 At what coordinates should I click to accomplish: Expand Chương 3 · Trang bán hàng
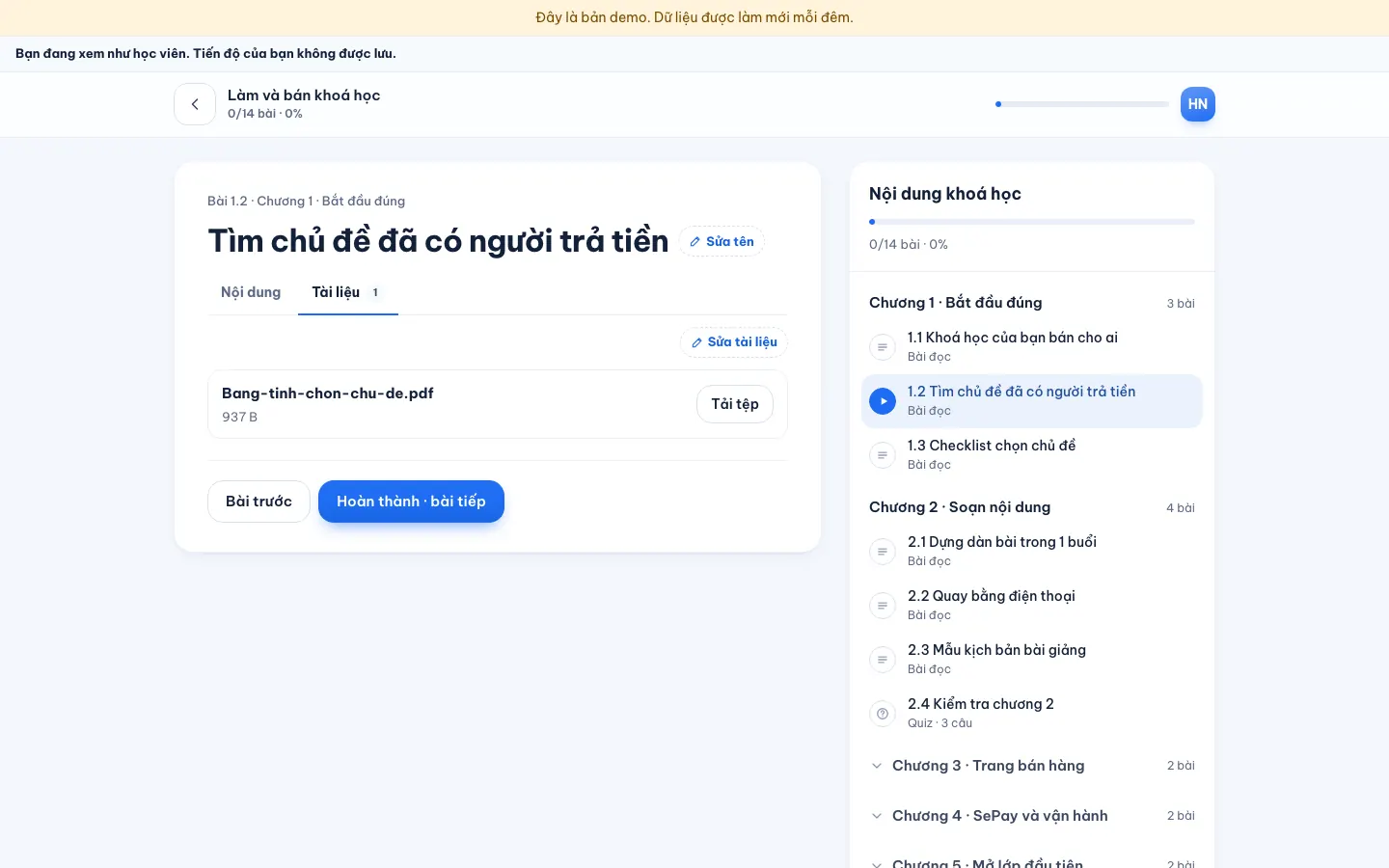pos(1032,766)
